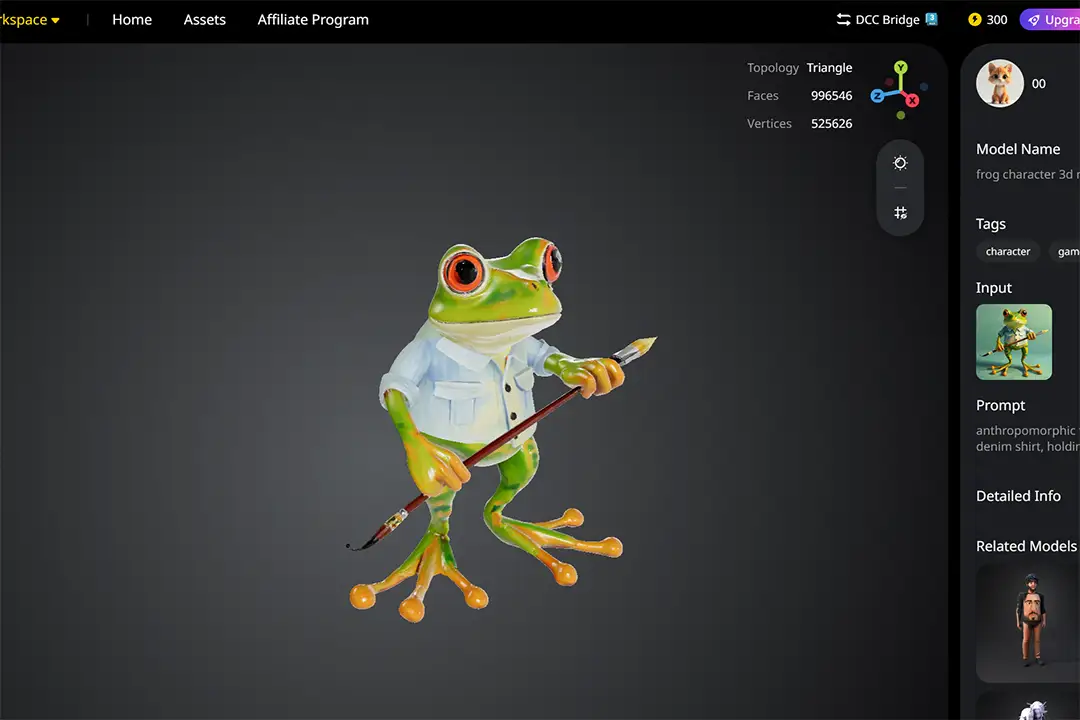This screenshot has height=720, width=1080.
Task: Toggle the wireframe display icon
Action: pyautogui.click(x=900, y=212)
